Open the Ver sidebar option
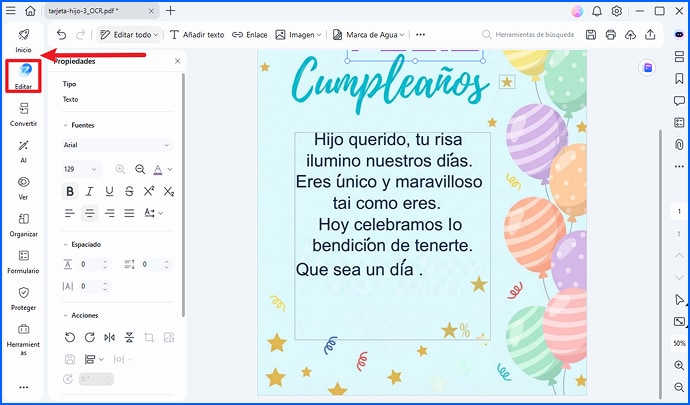The height and width of the screenshot is (405, 690). point(23,188)
